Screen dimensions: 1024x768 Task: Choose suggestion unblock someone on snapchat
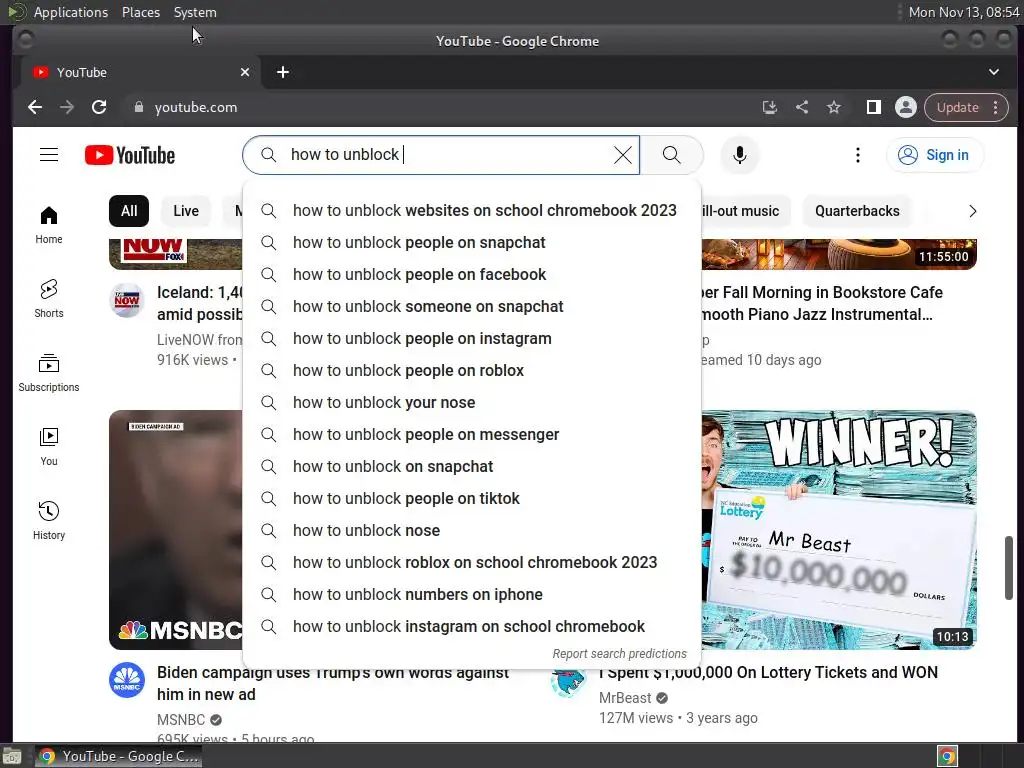pyautogui.click(x=472, y=306)
